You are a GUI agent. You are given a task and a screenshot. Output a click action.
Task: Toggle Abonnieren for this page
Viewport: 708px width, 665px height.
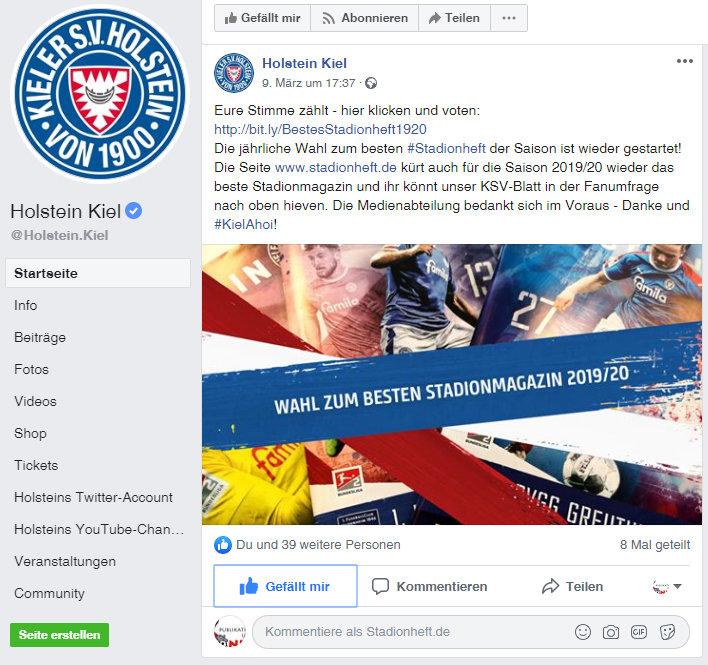[364, 18]
